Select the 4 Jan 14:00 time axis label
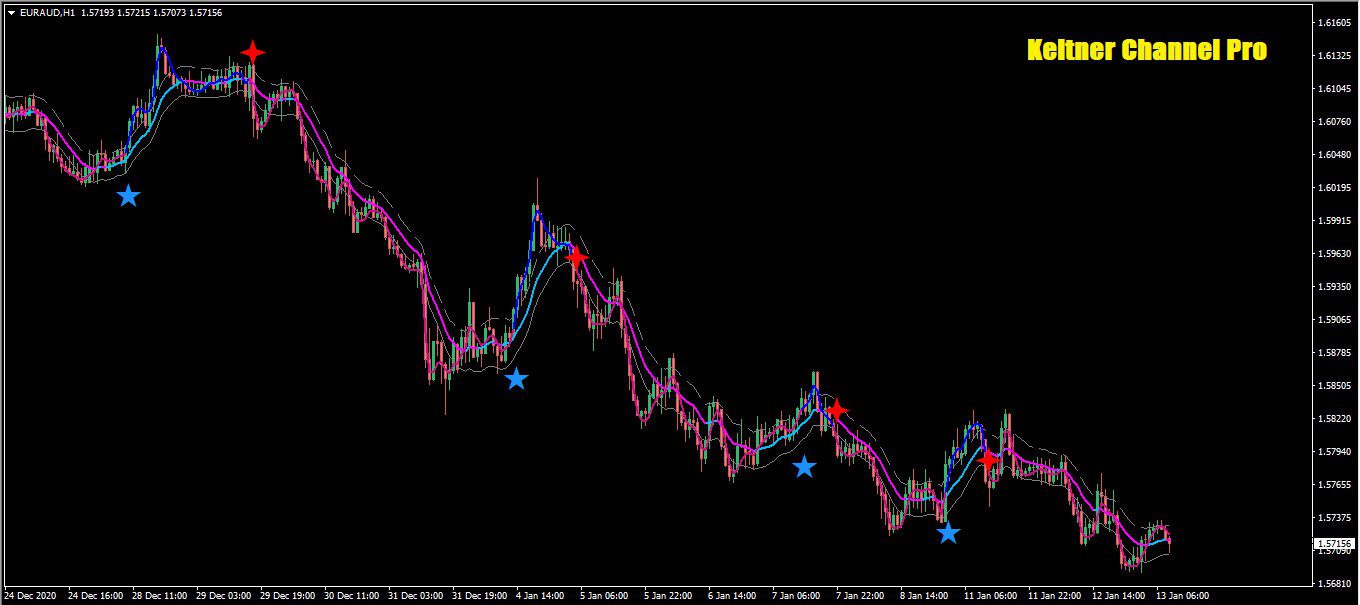The width and height of the screenshot is (1360, 605). [x=540, y=595]
